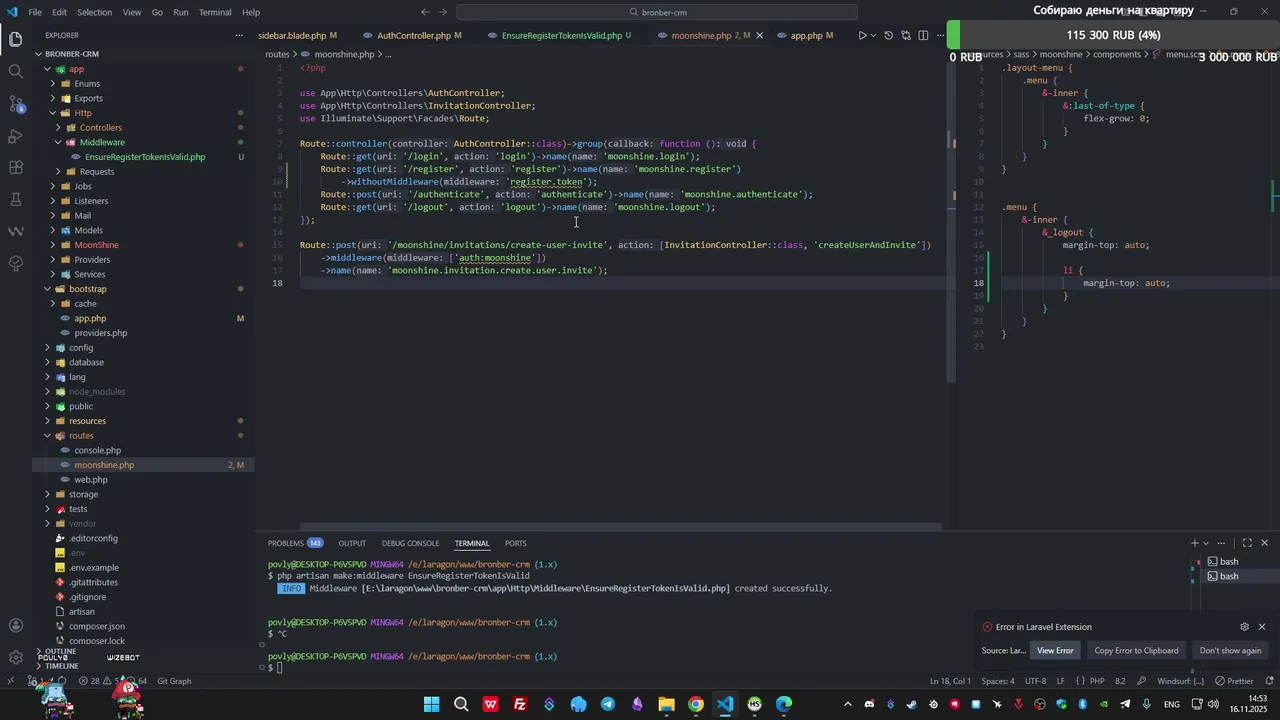Open the File menu
Screen dimensions: 1280x720
click(35, 12)
